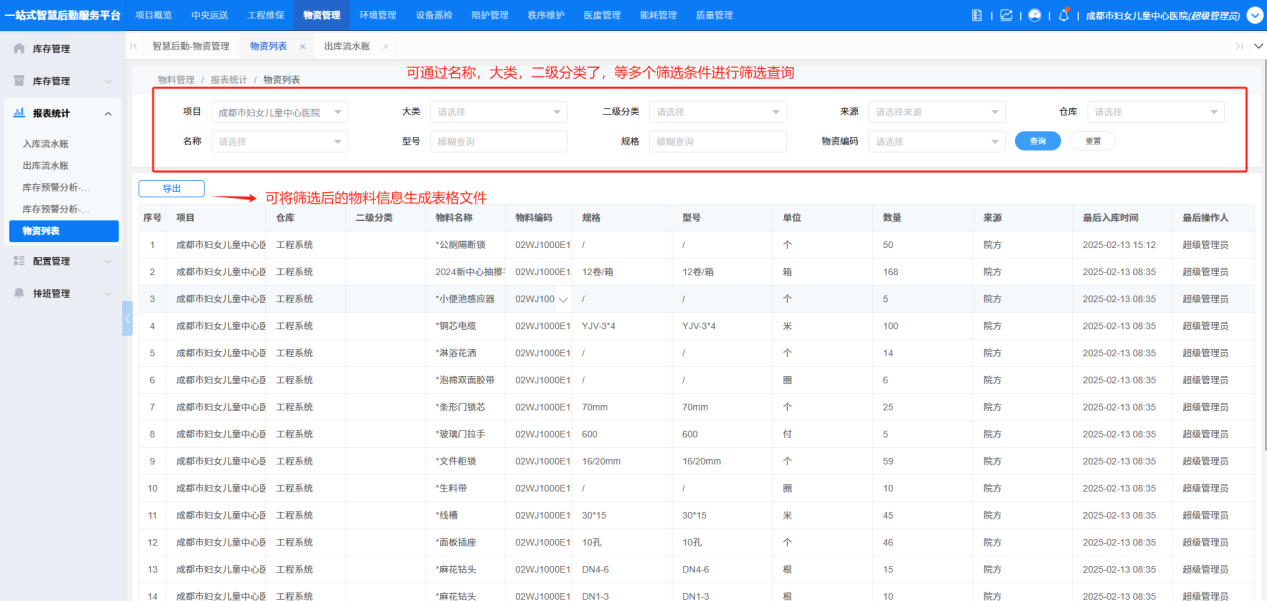
Task: Click the quantity cell showing 168
Action: coord(924,272)
